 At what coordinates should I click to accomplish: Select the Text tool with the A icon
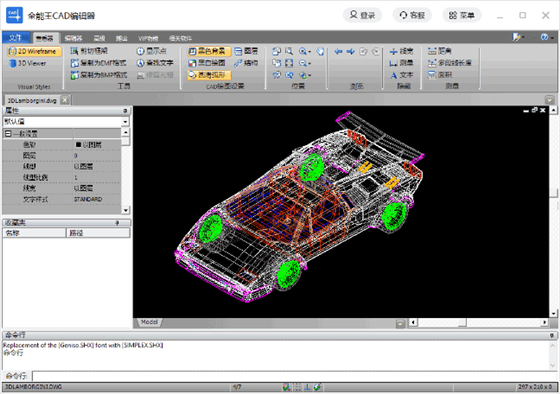click(x=401, y=75)
